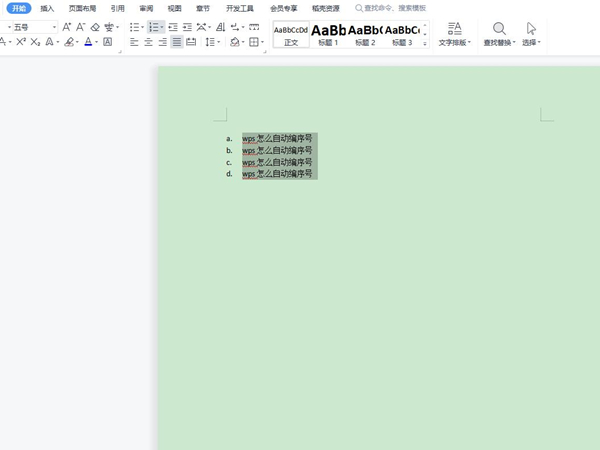
Task: Apply bulleted list formatting
Action: click(134, 27)
